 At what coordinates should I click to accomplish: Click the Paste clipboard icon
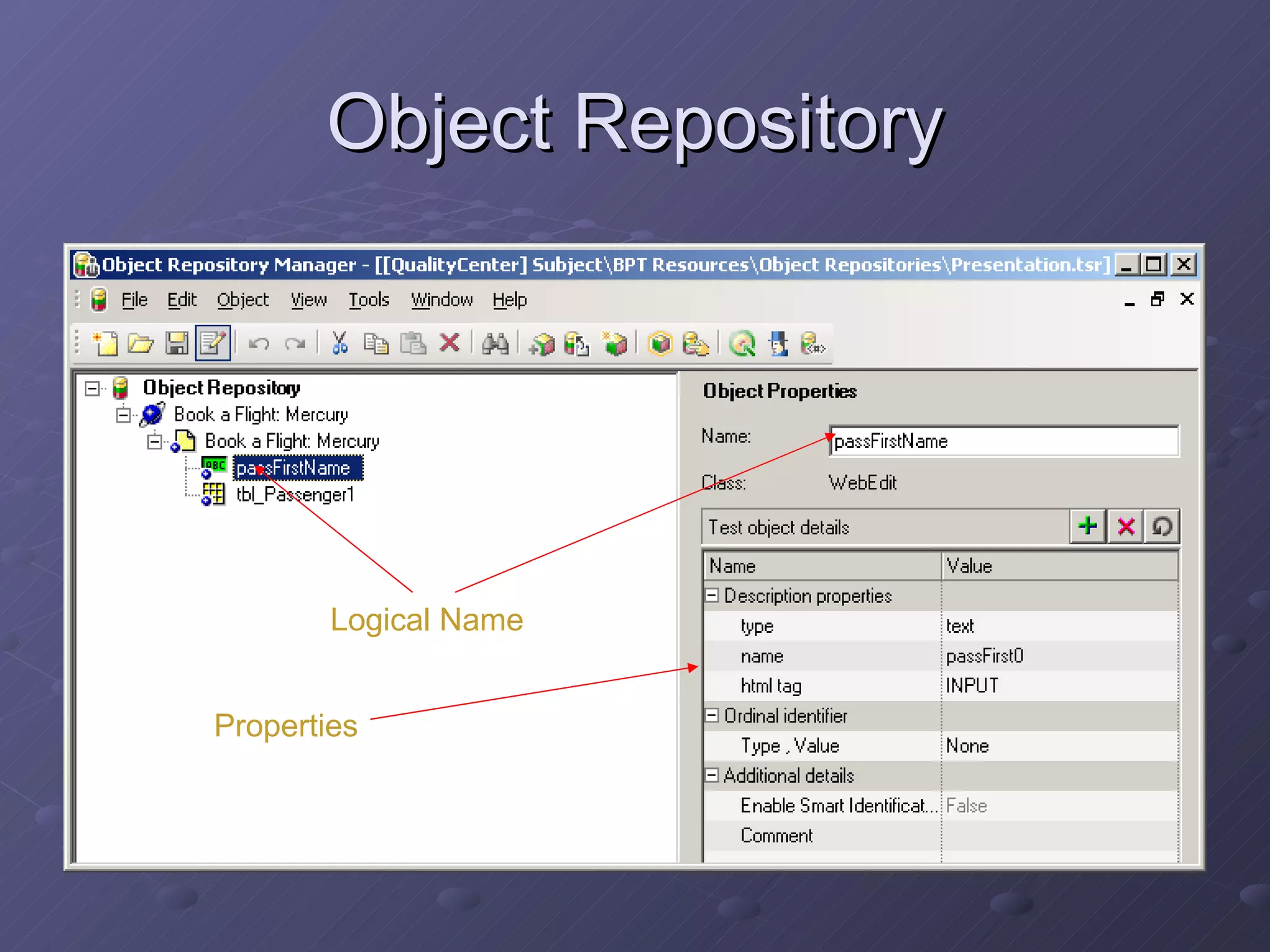(413, 343)
